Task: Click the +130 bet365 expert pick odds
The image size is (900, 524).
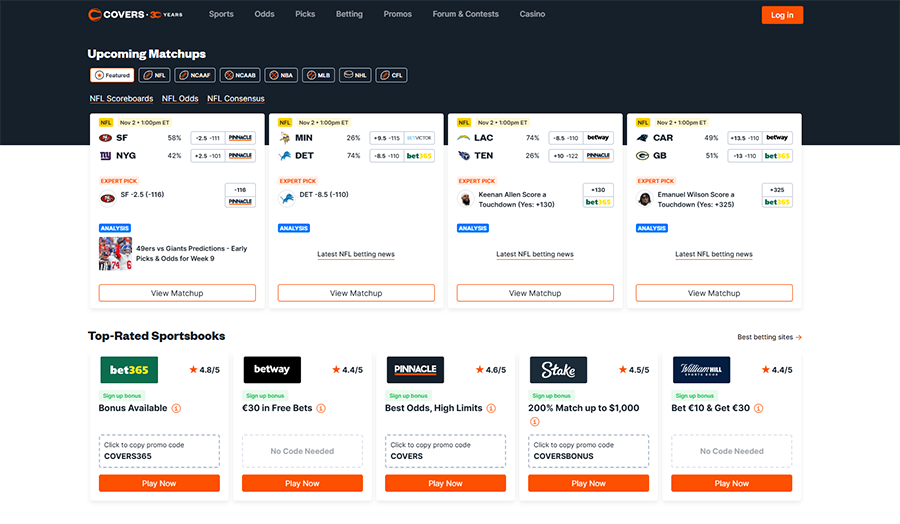Action: [x=598, y=195]
